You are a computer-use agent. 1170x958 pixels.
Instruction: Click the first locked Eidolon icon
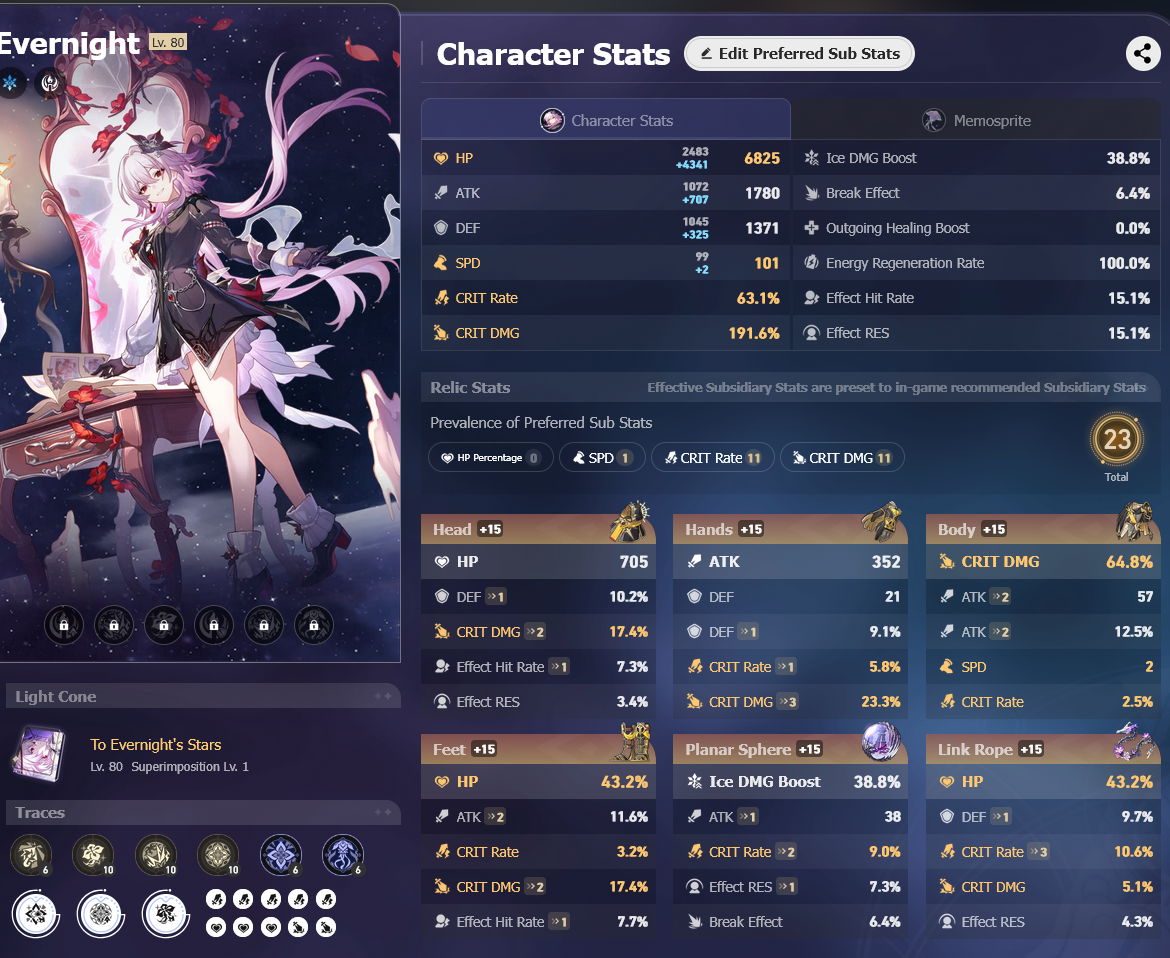[64, 625]
